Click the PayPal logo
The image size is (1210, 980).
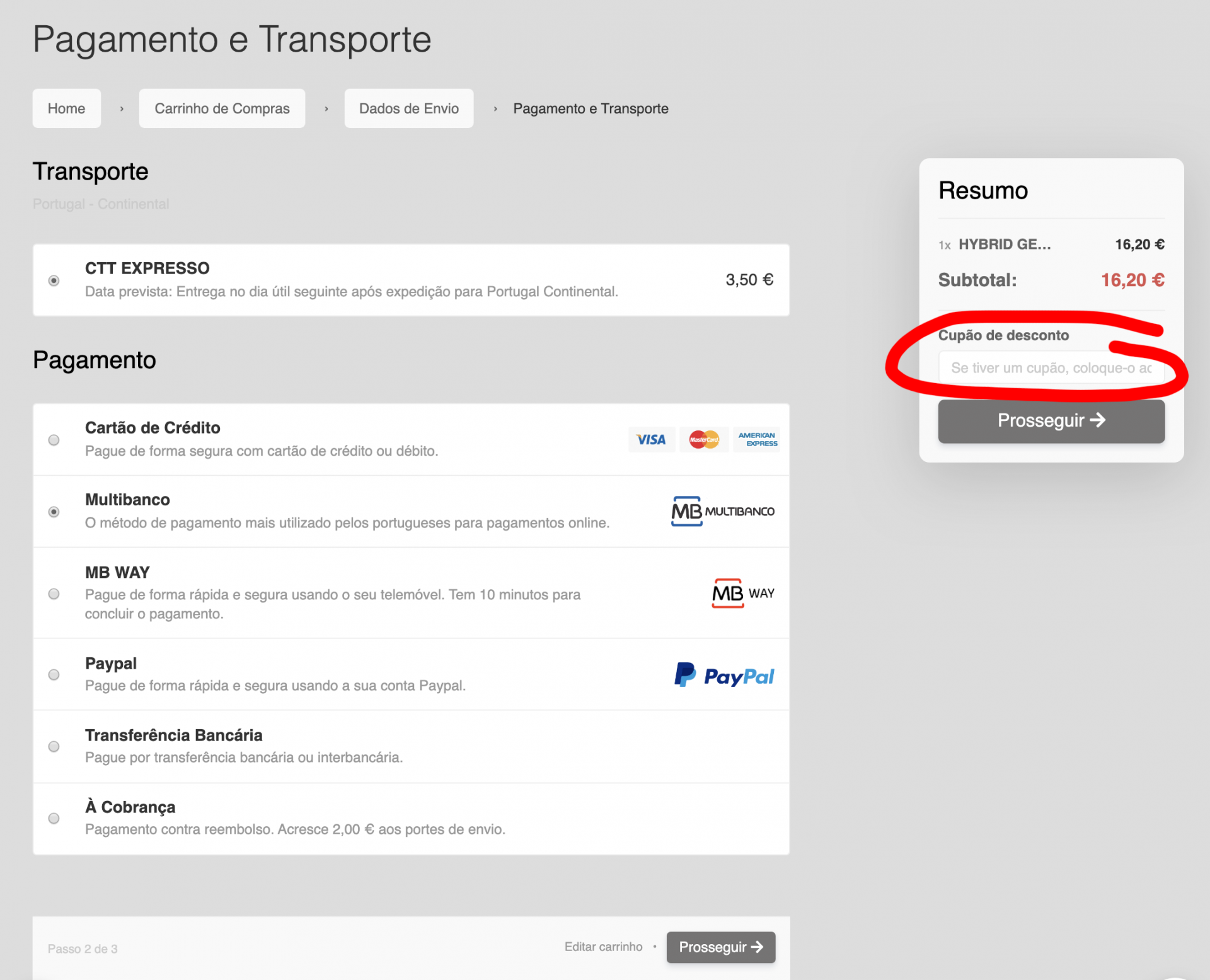tap(724, 676)
